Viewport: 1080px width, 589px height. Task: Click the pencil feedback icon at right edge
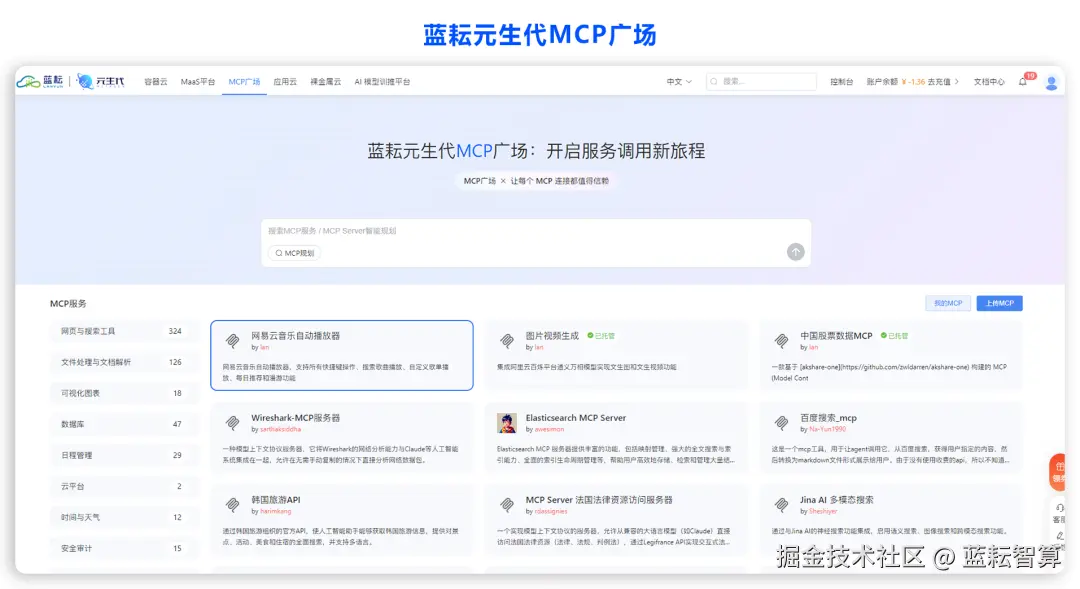[1059, 536]
